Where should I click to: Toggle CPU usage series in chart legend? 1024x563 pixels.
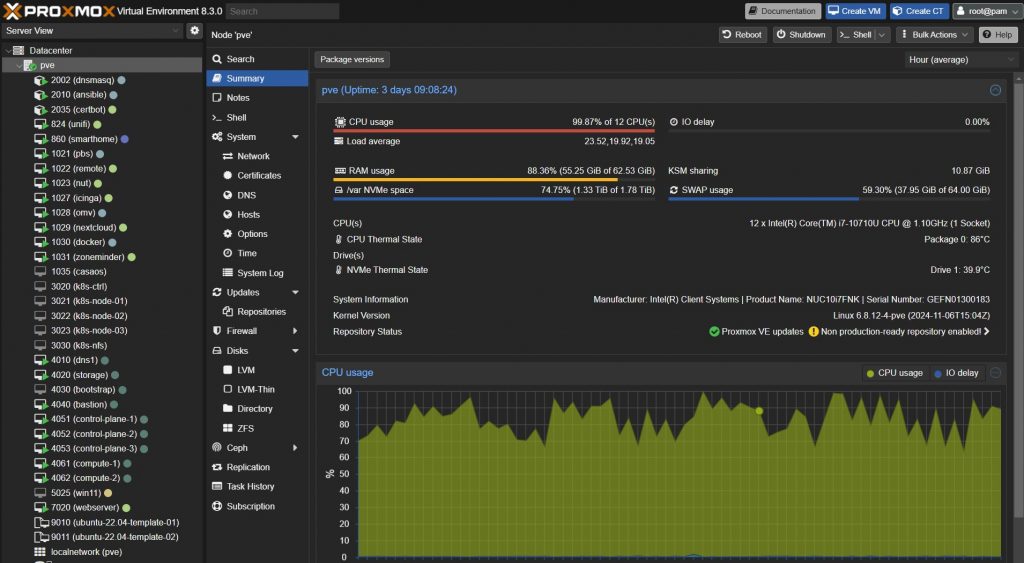point(895,373)
